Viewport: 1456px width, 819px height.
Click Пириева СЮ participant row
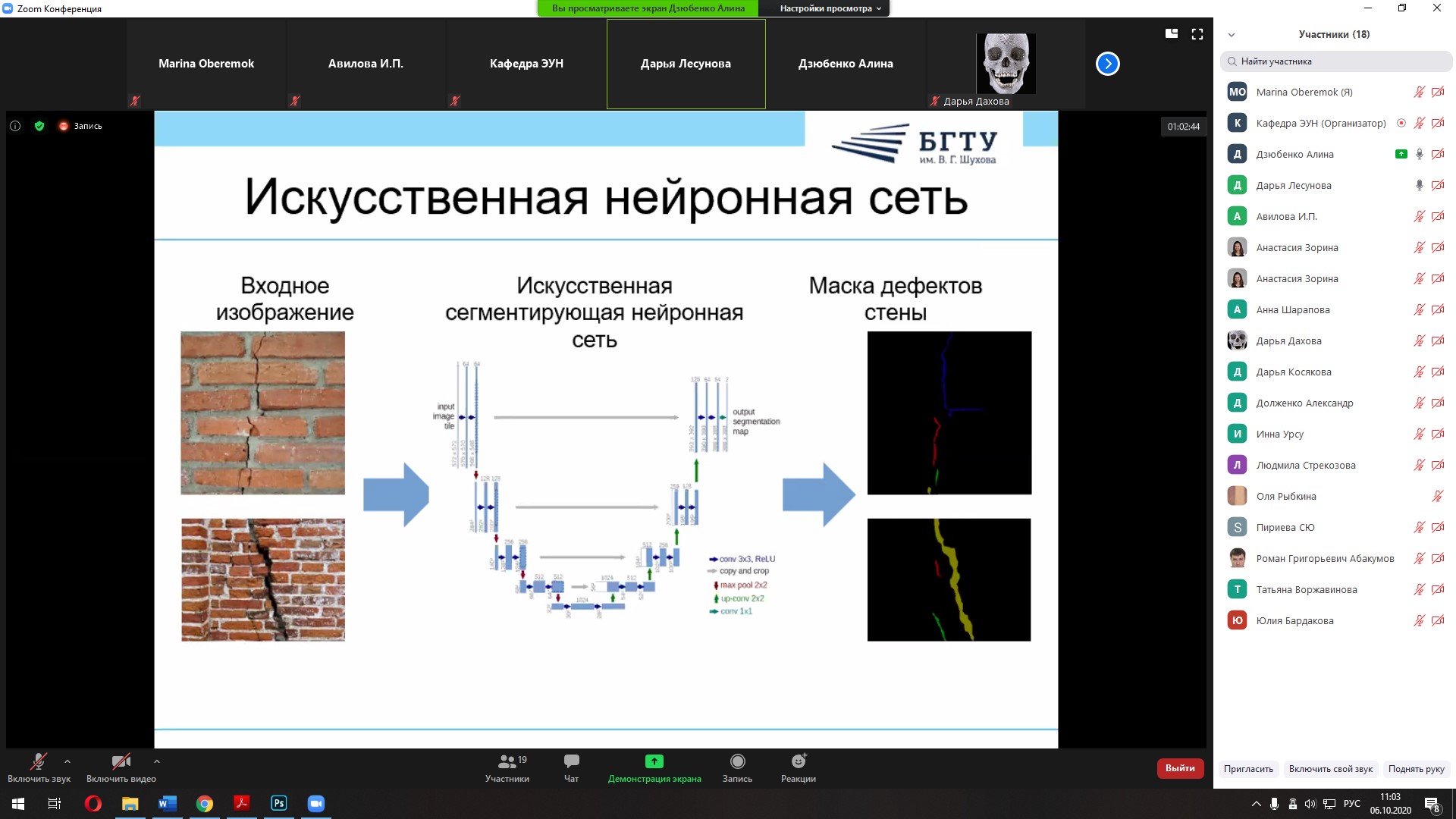click(x=1336, y=527)
